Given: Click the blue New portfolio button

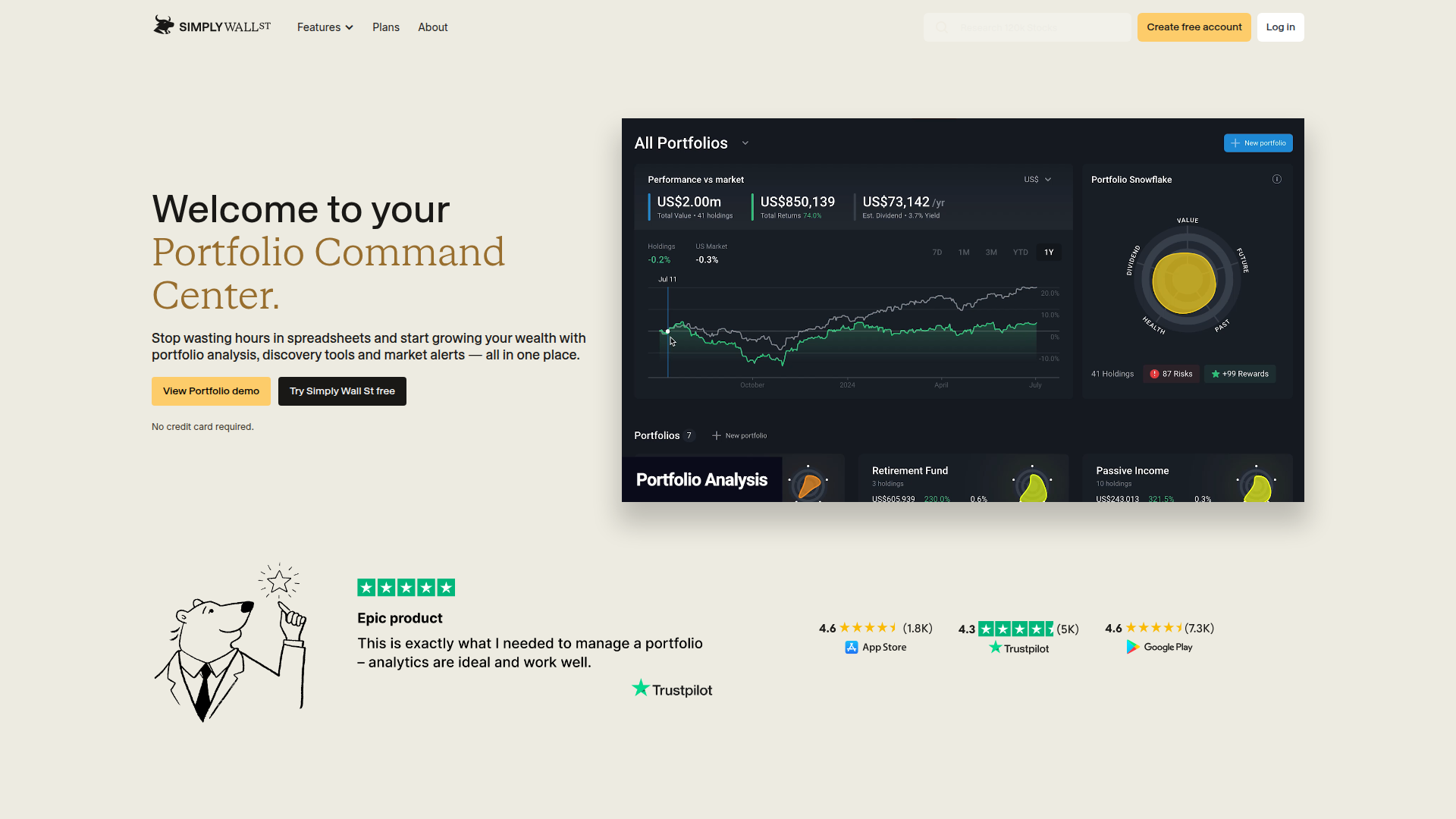Looking at the screenshot, I should pyautogui.click(x=1258, y=143).
